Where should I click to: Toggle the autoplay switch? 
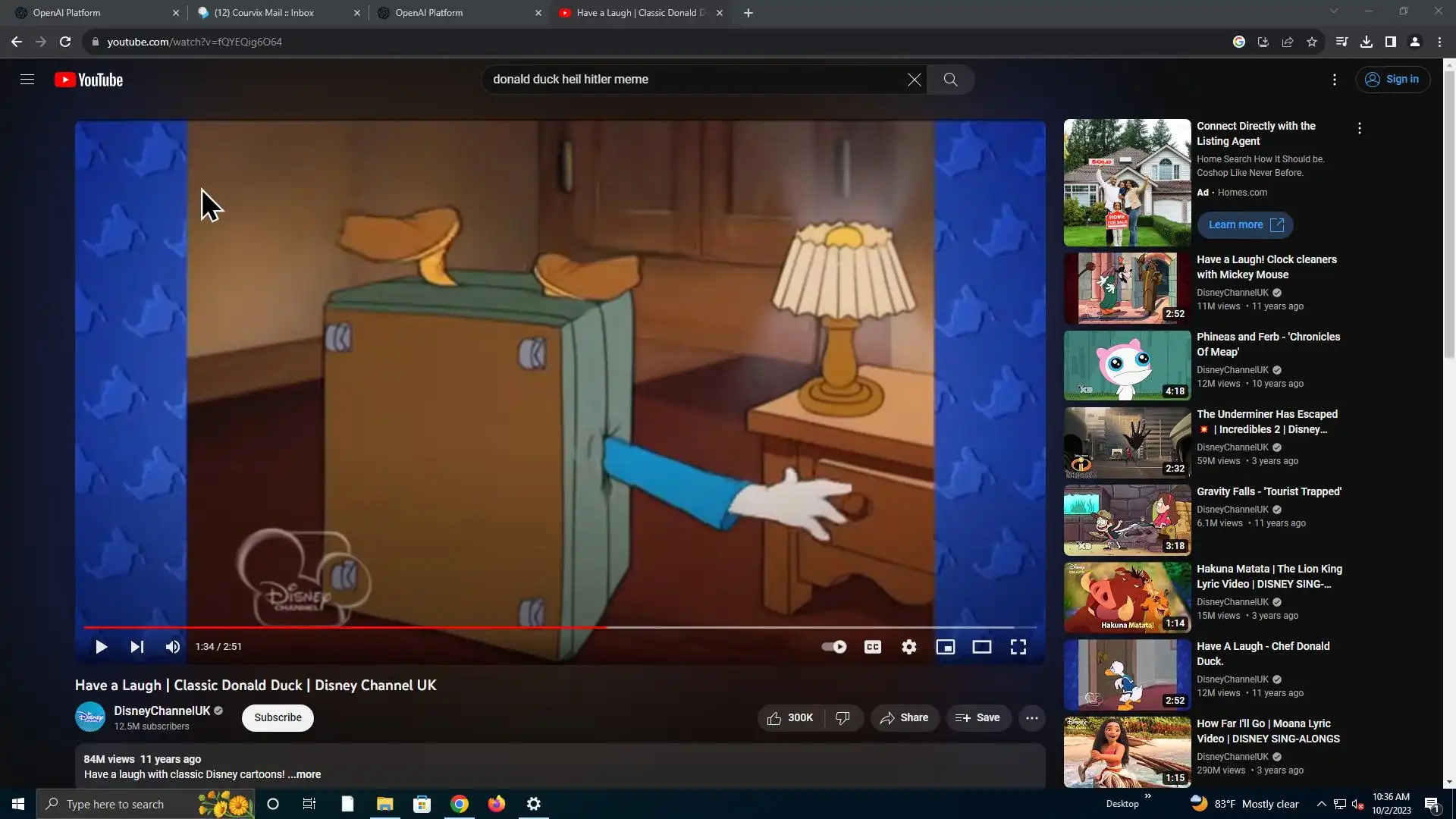pos(834,647)
